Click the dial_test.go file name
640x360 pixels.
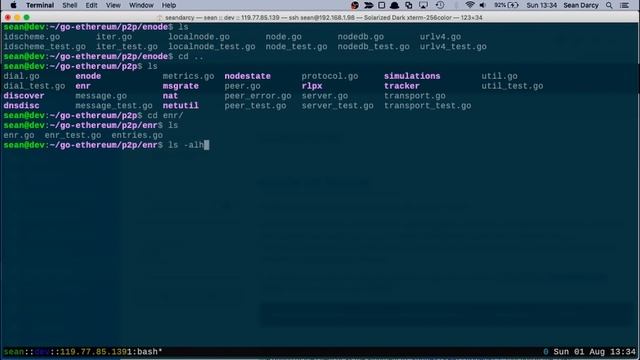coord(34,86)
